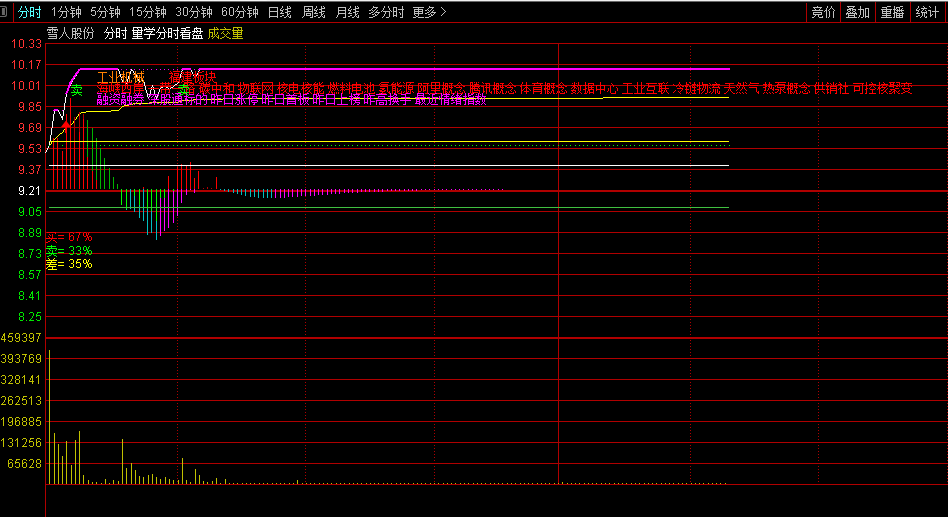Switch to the 月线 monthly view
This screenshot has height=517, width=948.
(x=347, y=12)
